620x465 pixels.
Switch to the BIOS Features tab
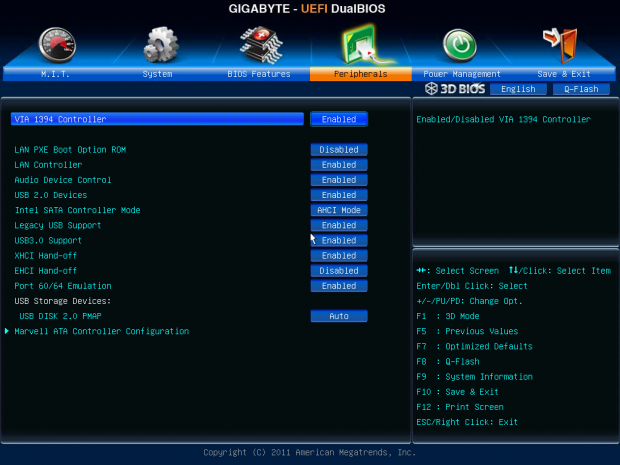click(x=259, y=74)
